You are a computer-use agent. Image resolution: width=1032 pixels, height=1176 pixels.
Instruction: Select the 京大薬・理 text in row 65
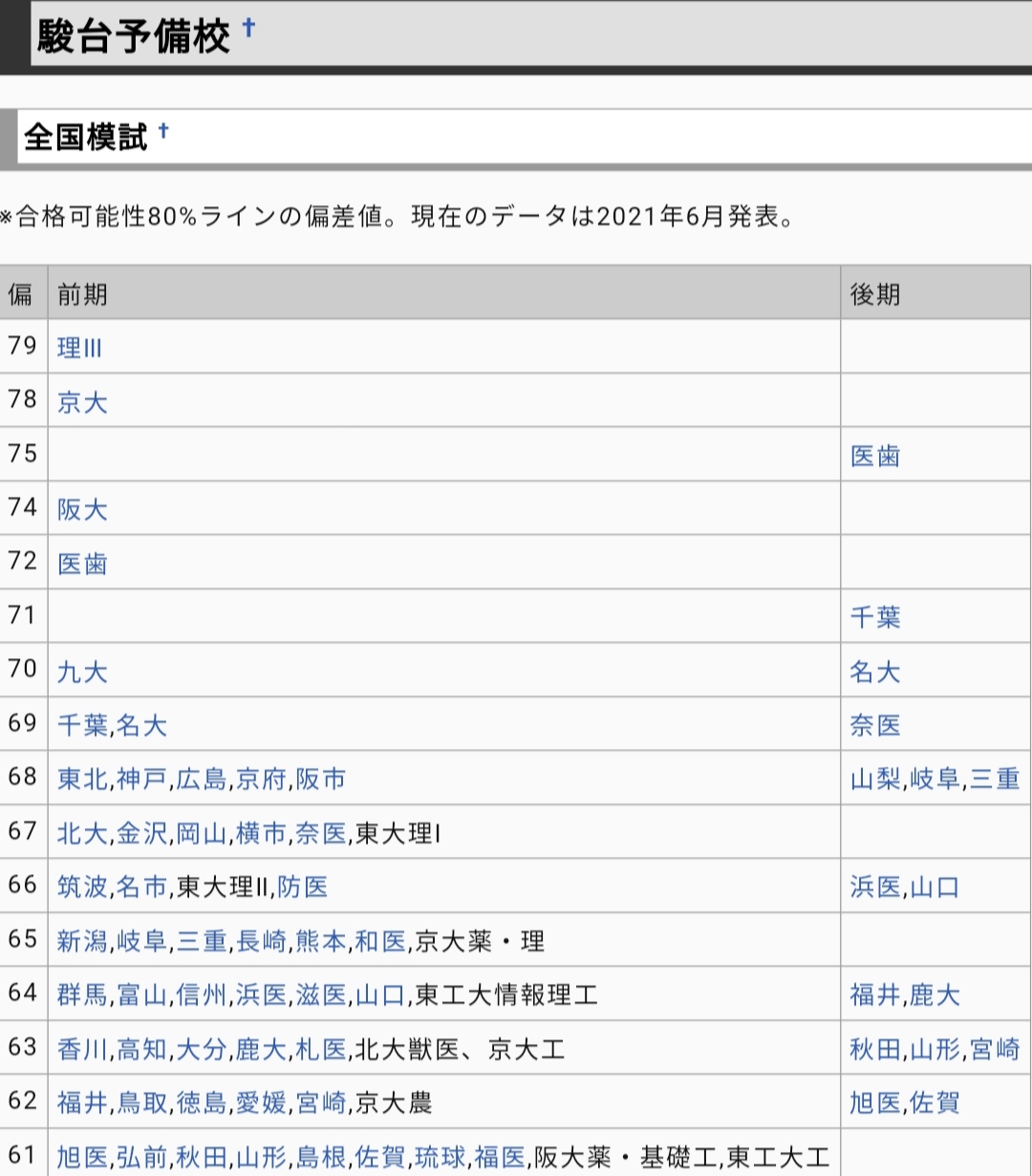480,941
